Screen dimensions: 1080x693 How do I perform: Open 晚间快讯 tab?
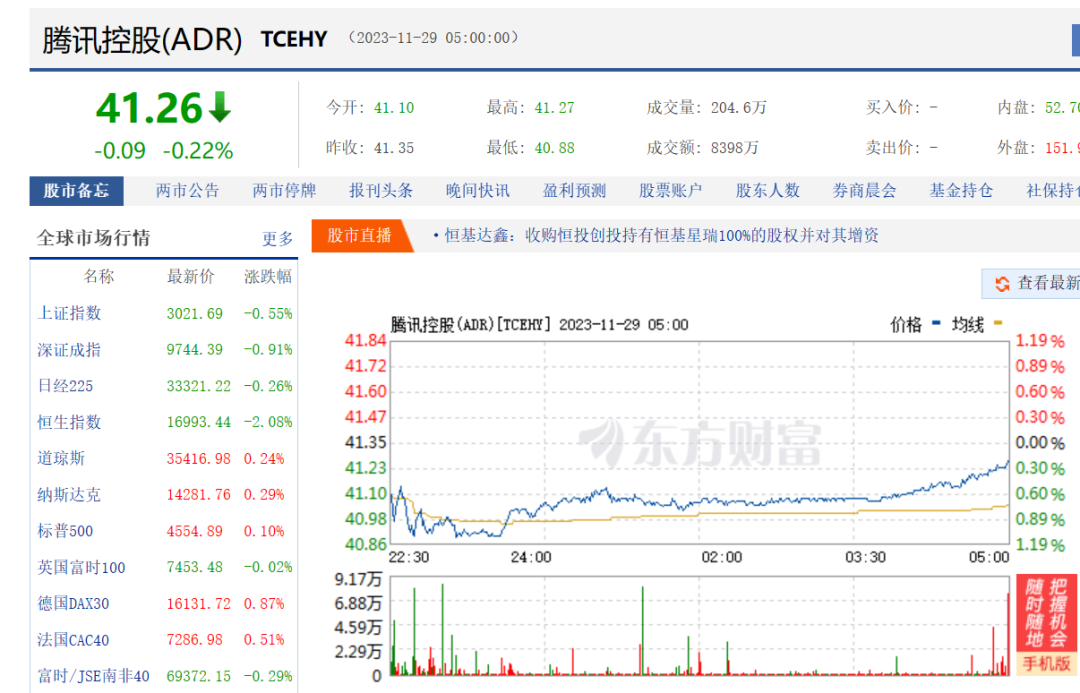(477, 191)
